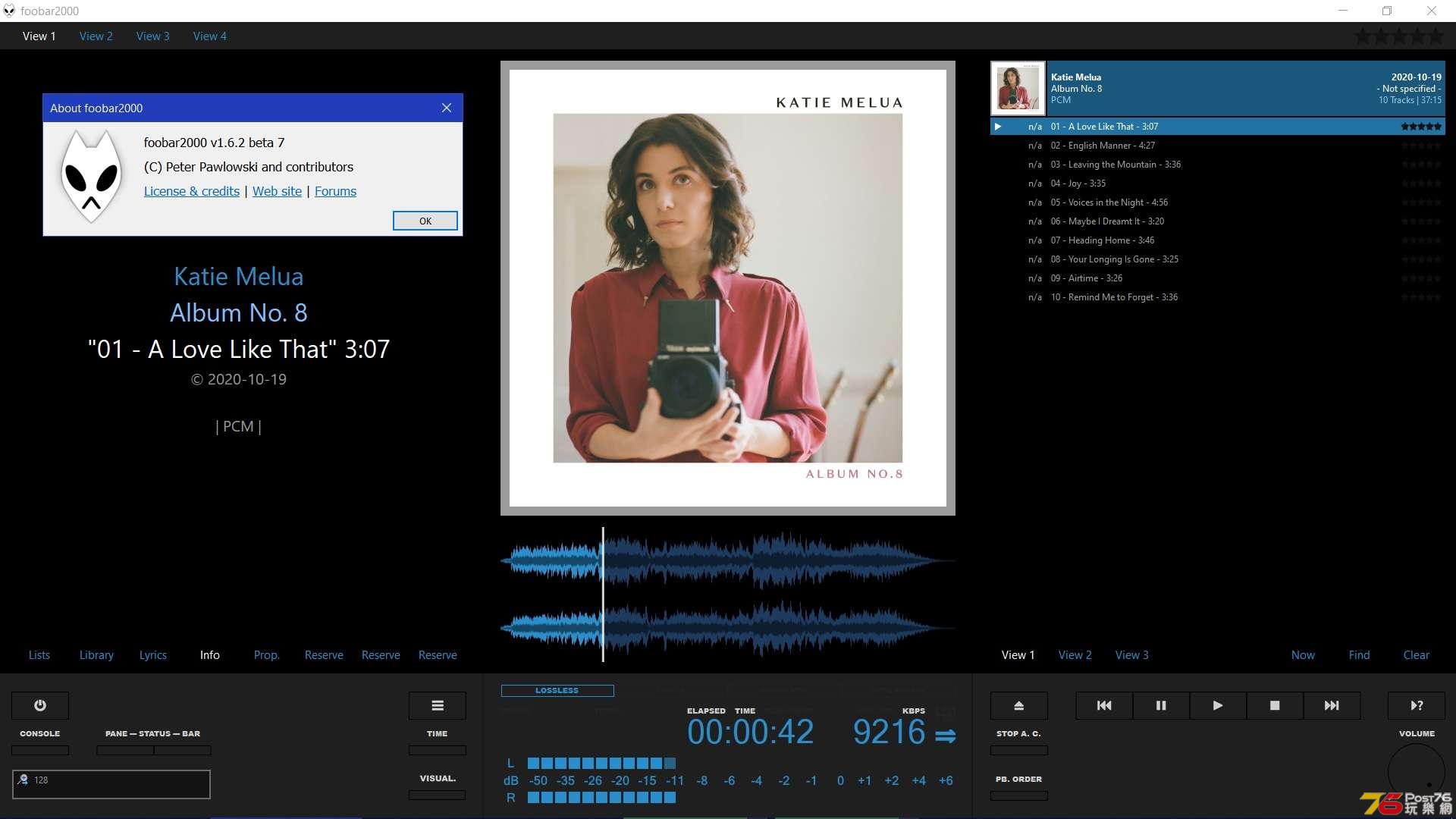Click the playlist album thumbnail
The height and width of the screenshot is (819, 1456).
[1018, 89]
